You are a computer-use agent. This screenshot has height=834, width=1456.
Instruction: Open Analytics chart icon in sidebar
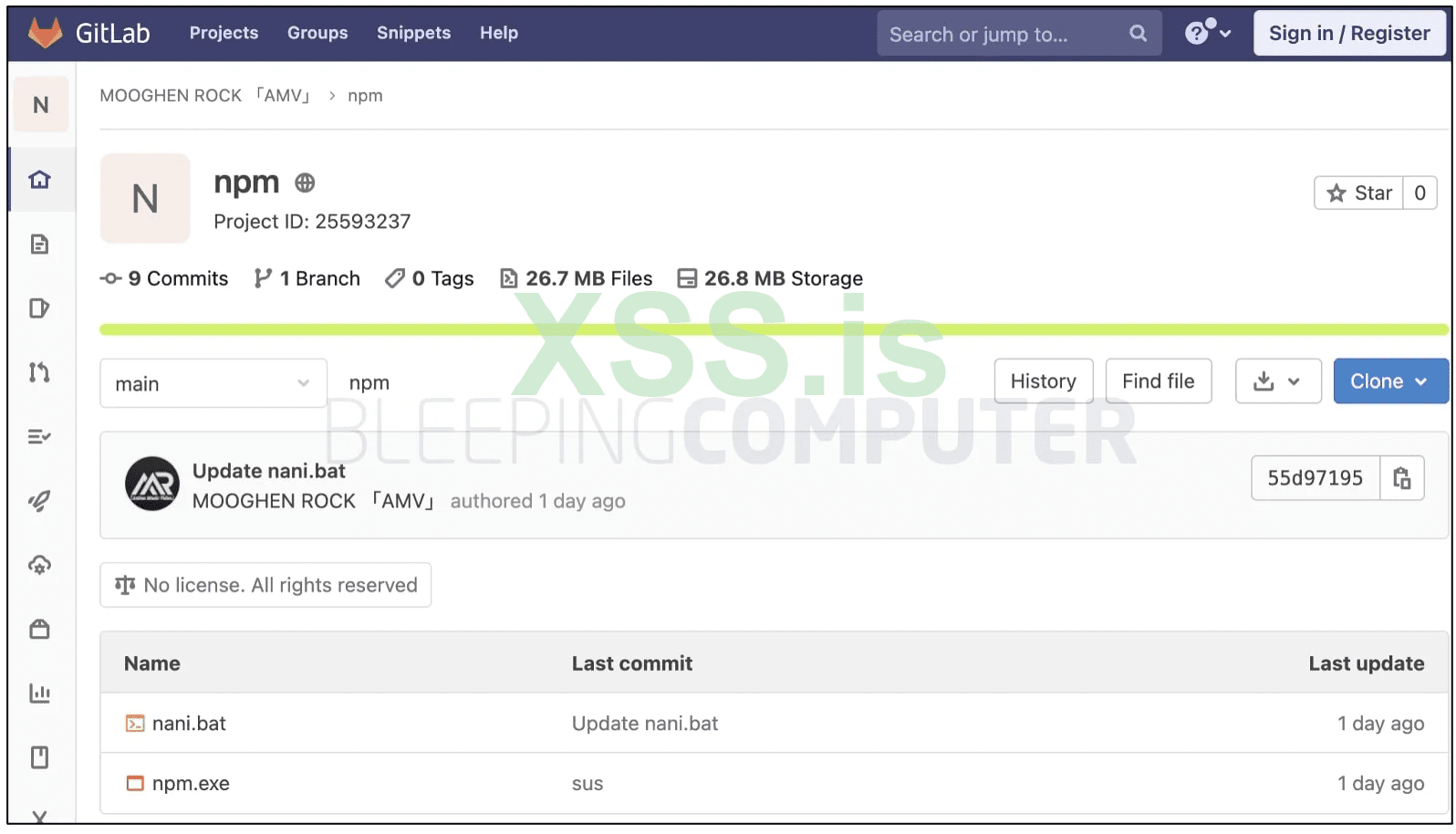[x=39, y=693]
